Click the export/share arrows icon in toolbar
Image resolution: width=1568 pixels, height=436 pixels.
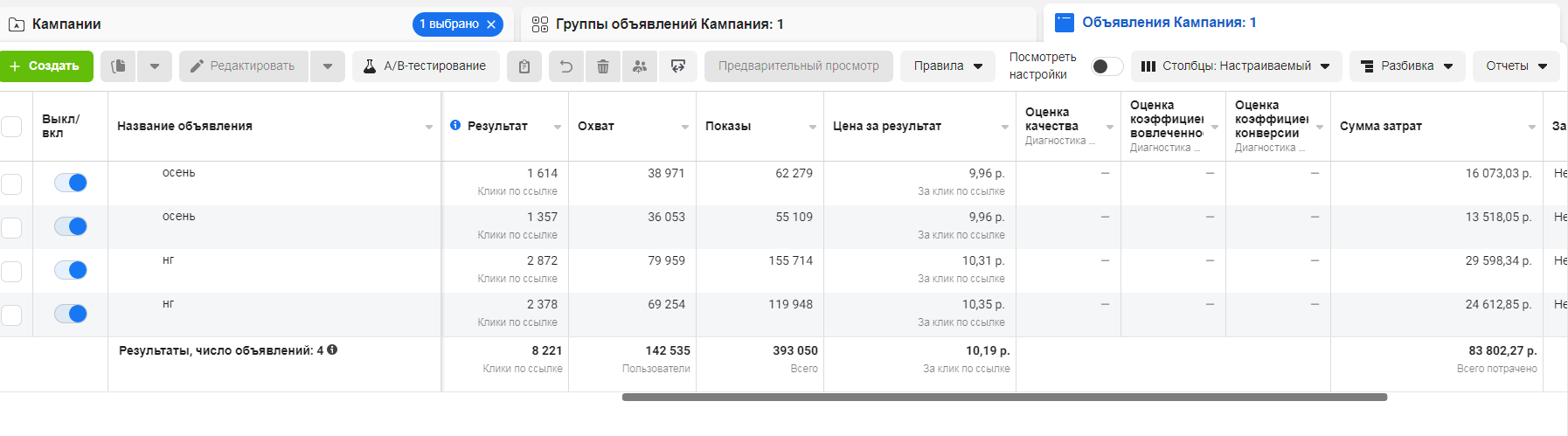click(x=677, y=66)
